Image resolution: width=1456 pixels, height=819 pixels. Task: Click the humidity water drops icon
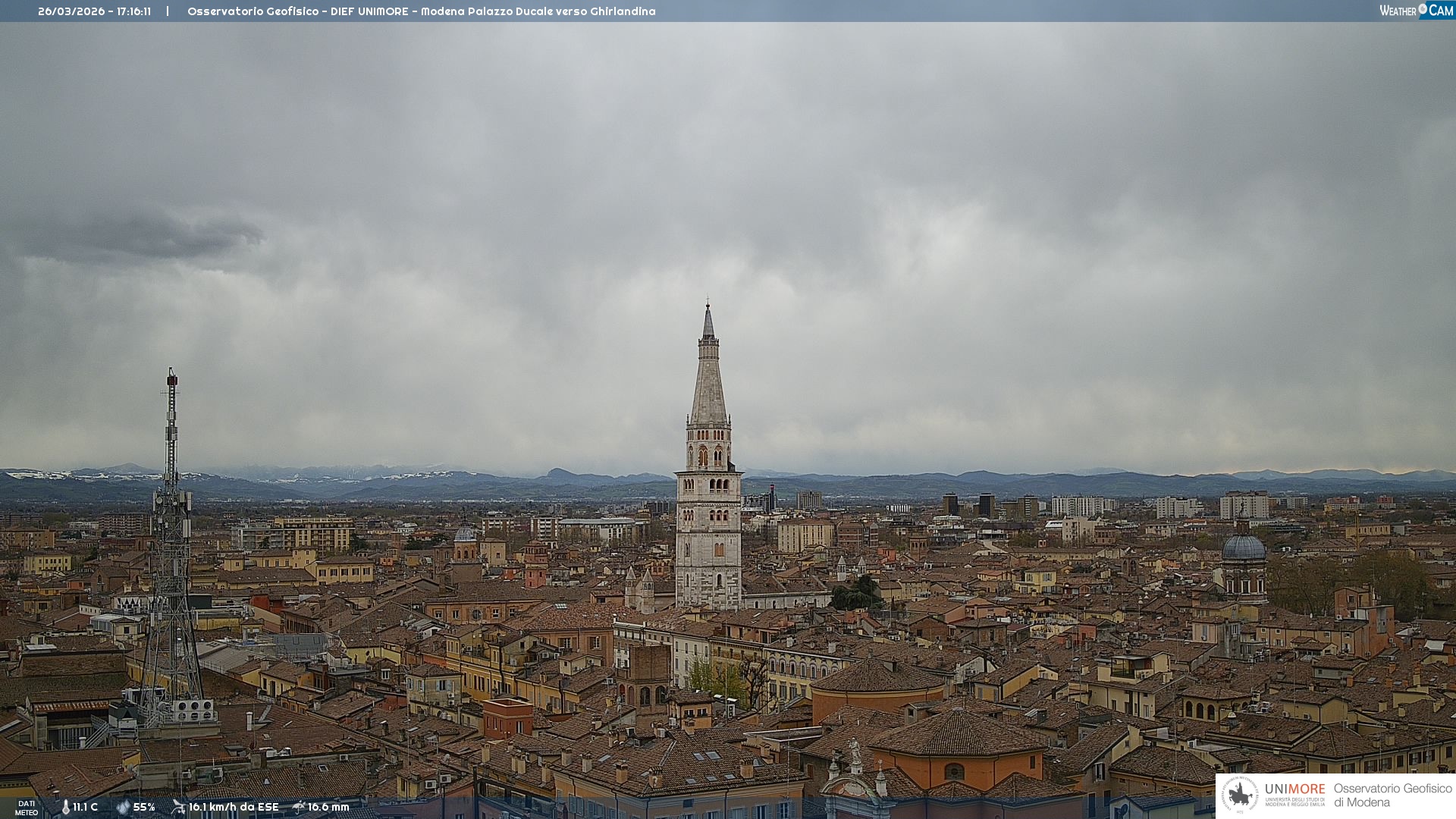coord(123,807)
